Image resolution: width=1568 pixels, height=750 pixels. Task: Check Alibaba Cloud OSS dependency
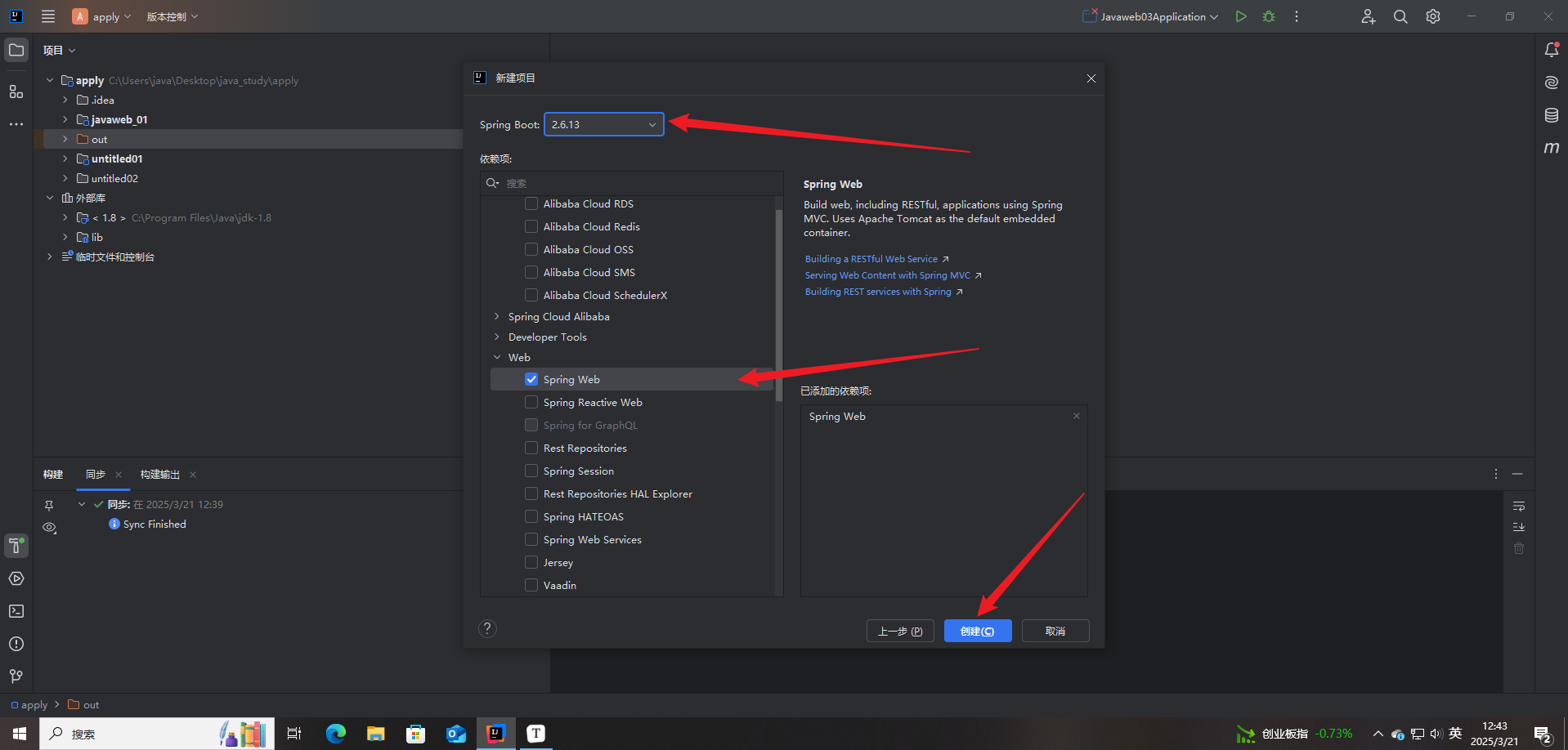pyautogui.click(x=531, y=249)
